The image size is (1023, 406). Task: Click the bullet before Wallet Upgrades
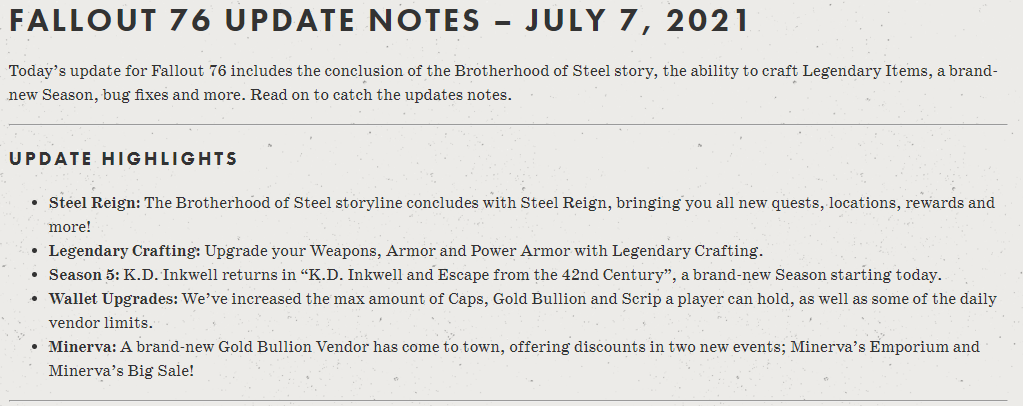pyautogui.click(x=34, y=300)
